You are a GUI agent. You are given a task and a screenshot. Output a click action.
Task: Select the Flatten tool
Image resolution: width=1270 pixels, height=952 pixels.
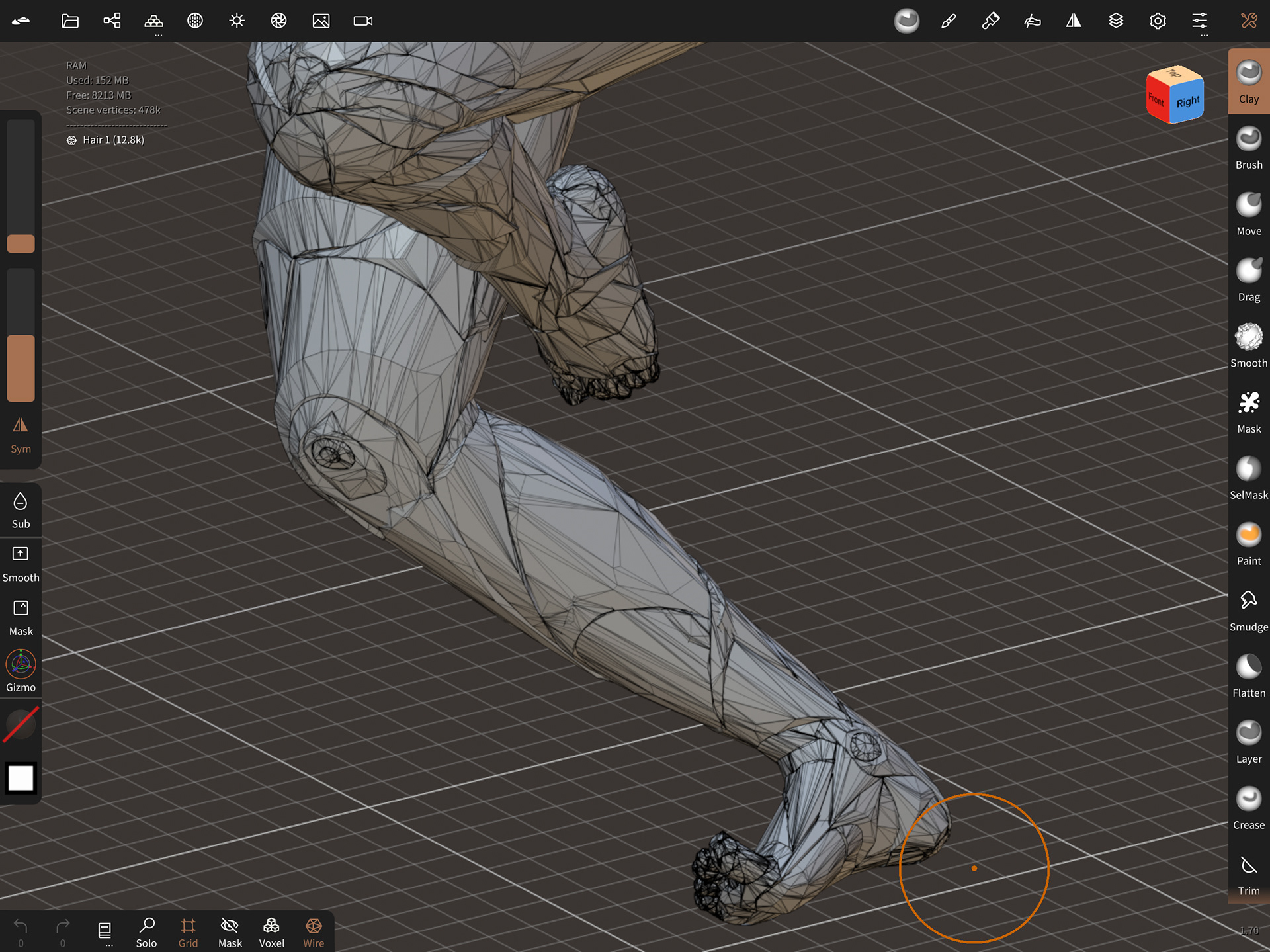pyautogui.click(x=1249, y=675)
